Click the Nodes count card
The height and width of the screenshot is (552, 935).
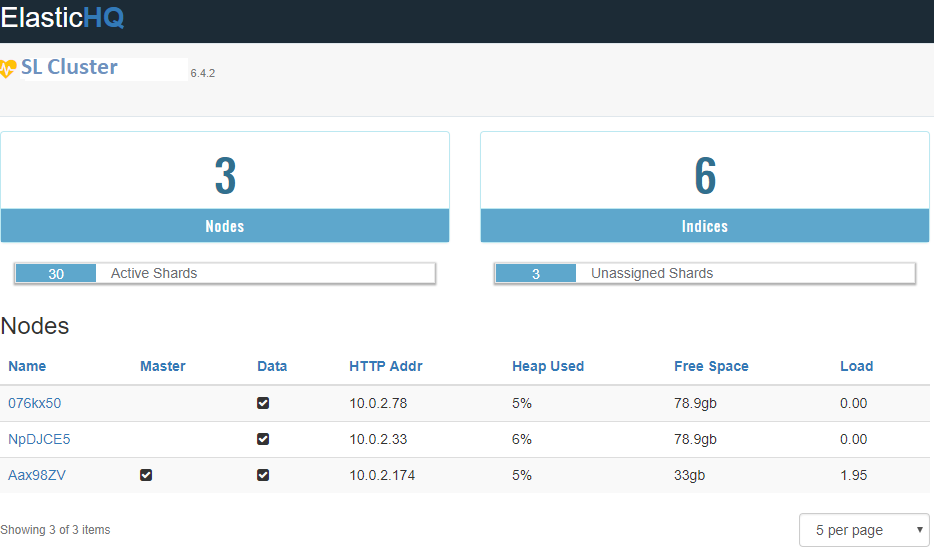point(225,187)
